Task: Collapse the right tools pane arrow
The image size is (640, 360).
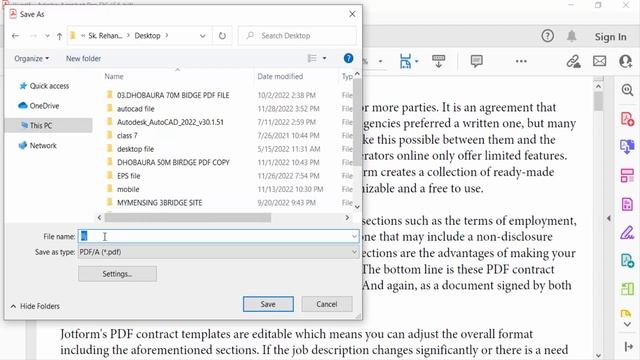Action: pyautogui.click(x=609, y=218)
